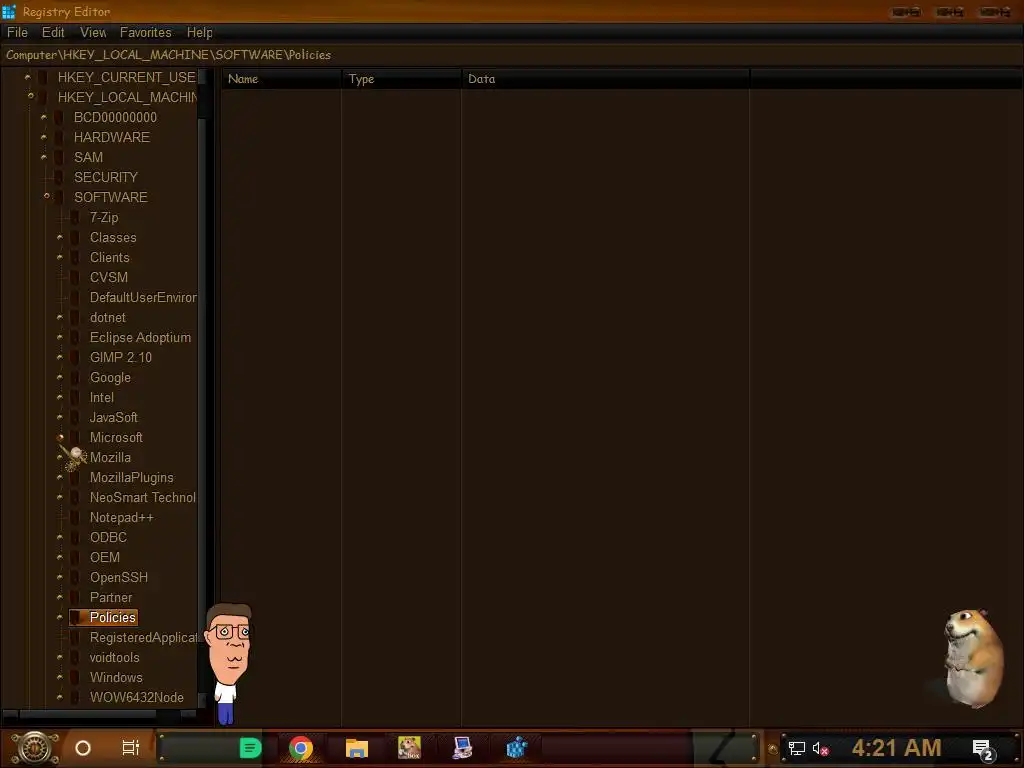Click the hamster Box app taskbar icon

(x=409, y=747)
